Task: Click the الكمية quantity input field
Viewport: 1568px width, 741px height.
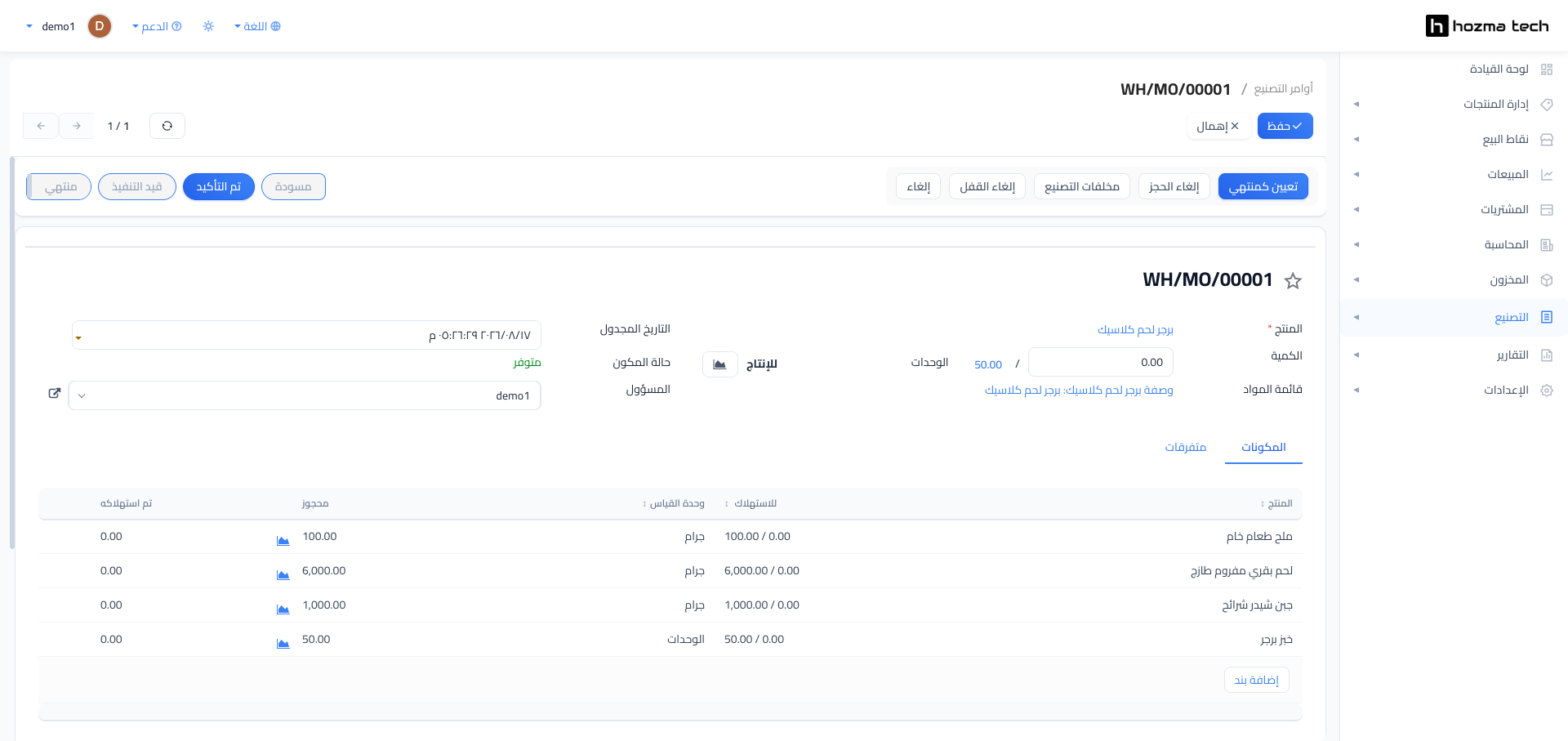Action: click(x=1101, y=362)
